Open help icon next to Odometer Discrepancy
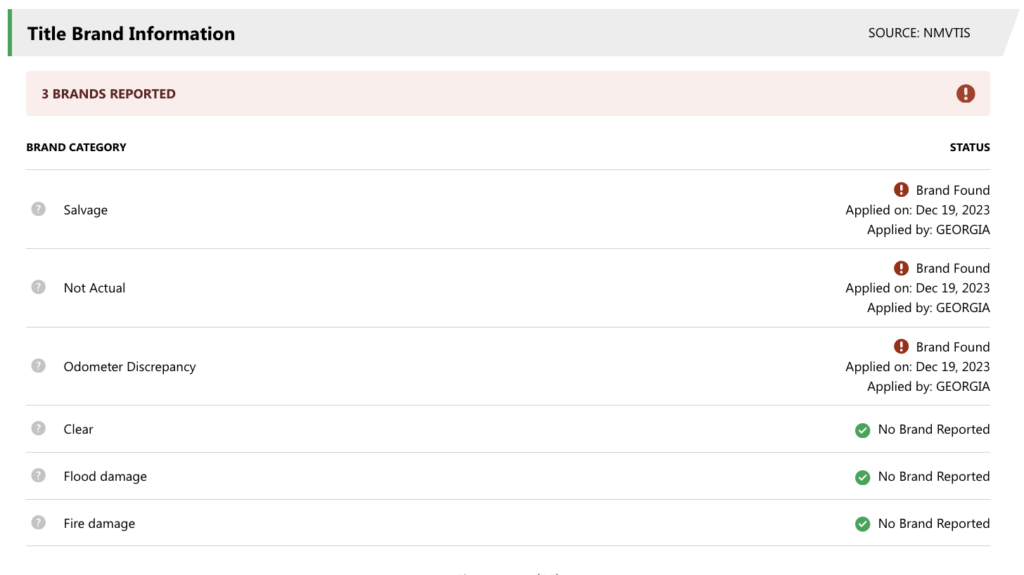Image resolution: width=1024 pixels, height=575 pixels. tap(39, 365)
